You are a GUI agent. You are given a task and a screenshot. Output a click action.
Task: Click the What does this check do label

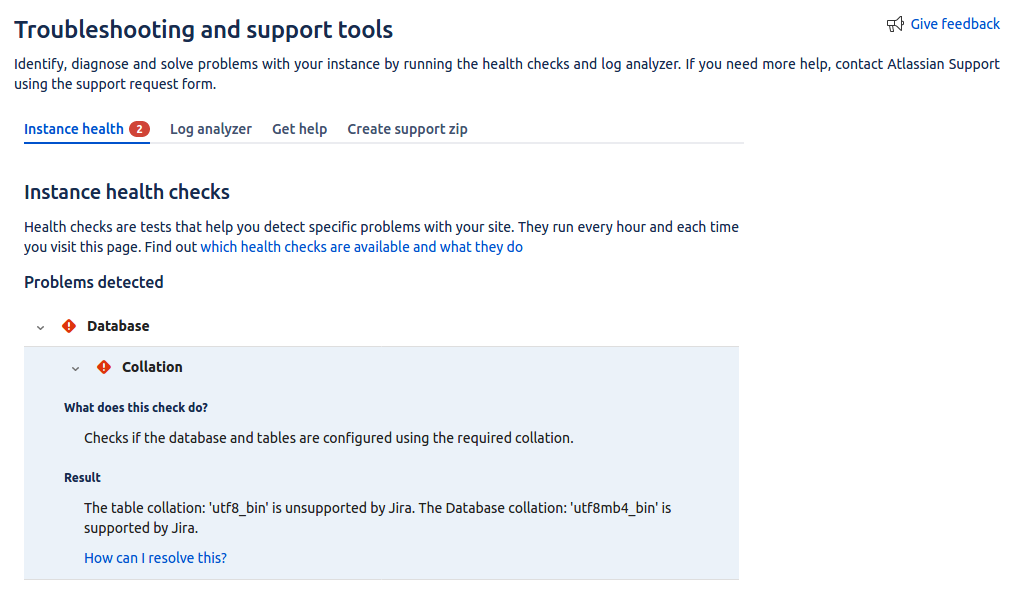pyautogui.click(x=136, y=407)
